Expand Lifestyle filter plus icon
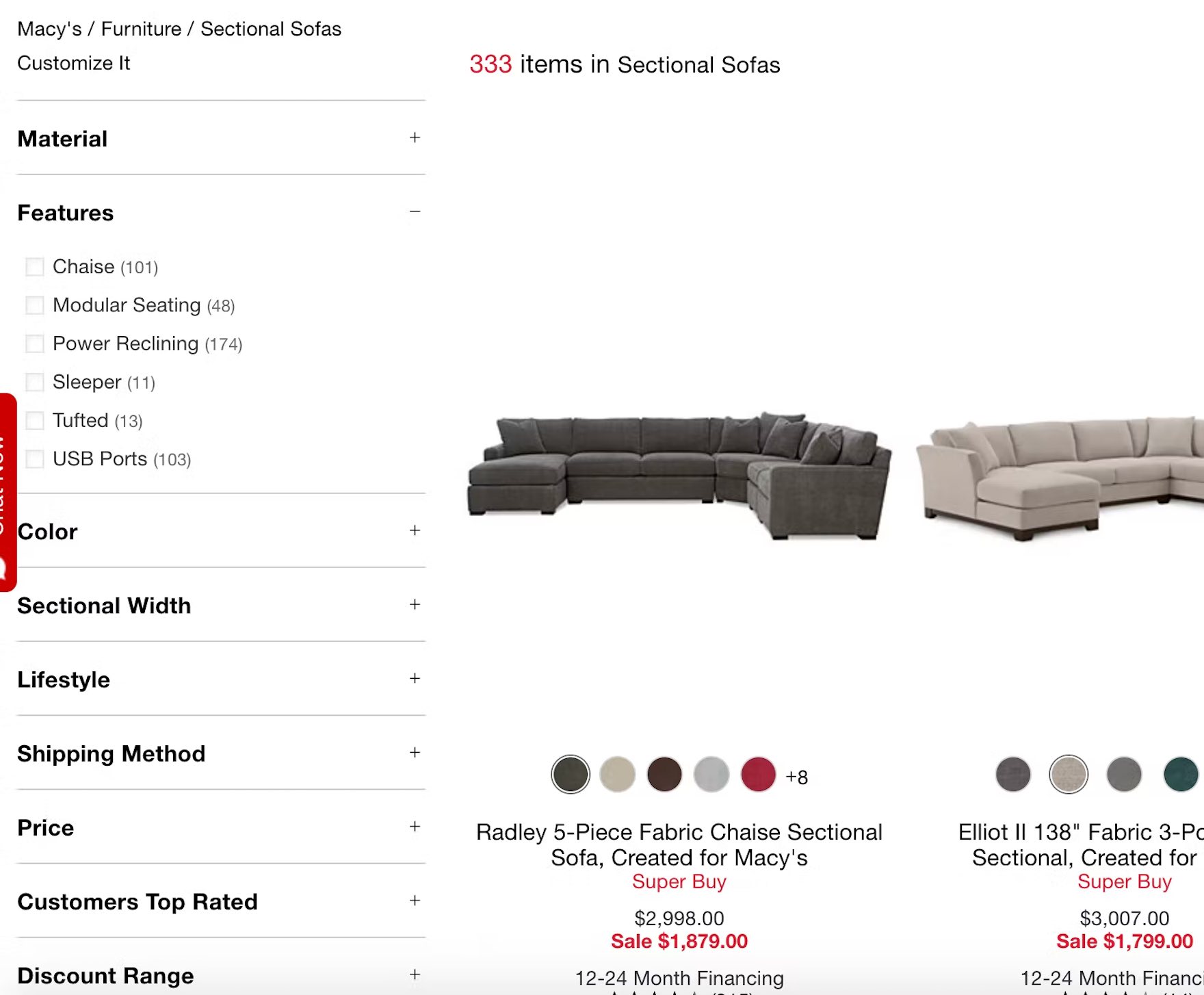Image resolution: width=1204 pixels, height=995 pixels. click(x=415, y=678)
